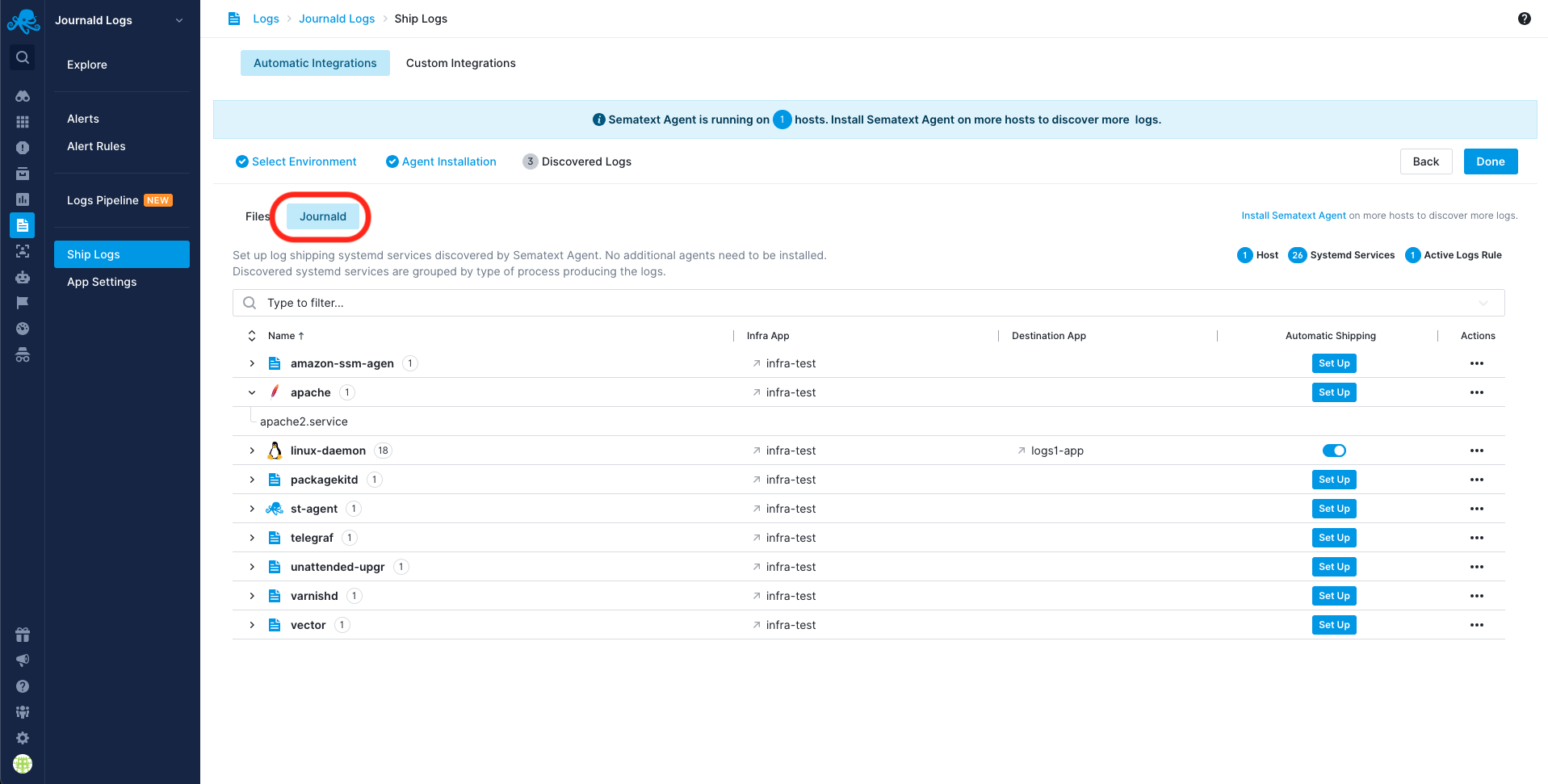Open App Settings in the side menu
The width and height of the screenshot is (1548, 784).
pos(102,282)
